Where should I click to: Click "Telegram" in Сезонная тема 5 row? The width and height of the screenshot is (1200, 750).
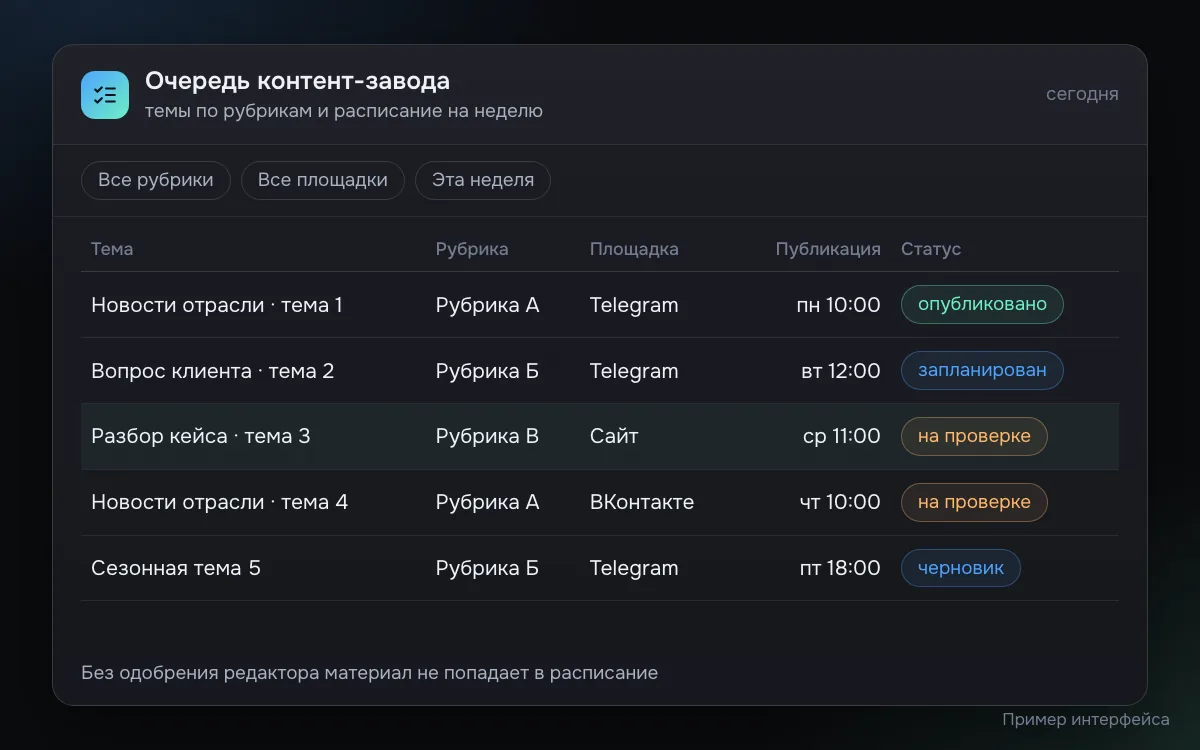pos(634,568)
